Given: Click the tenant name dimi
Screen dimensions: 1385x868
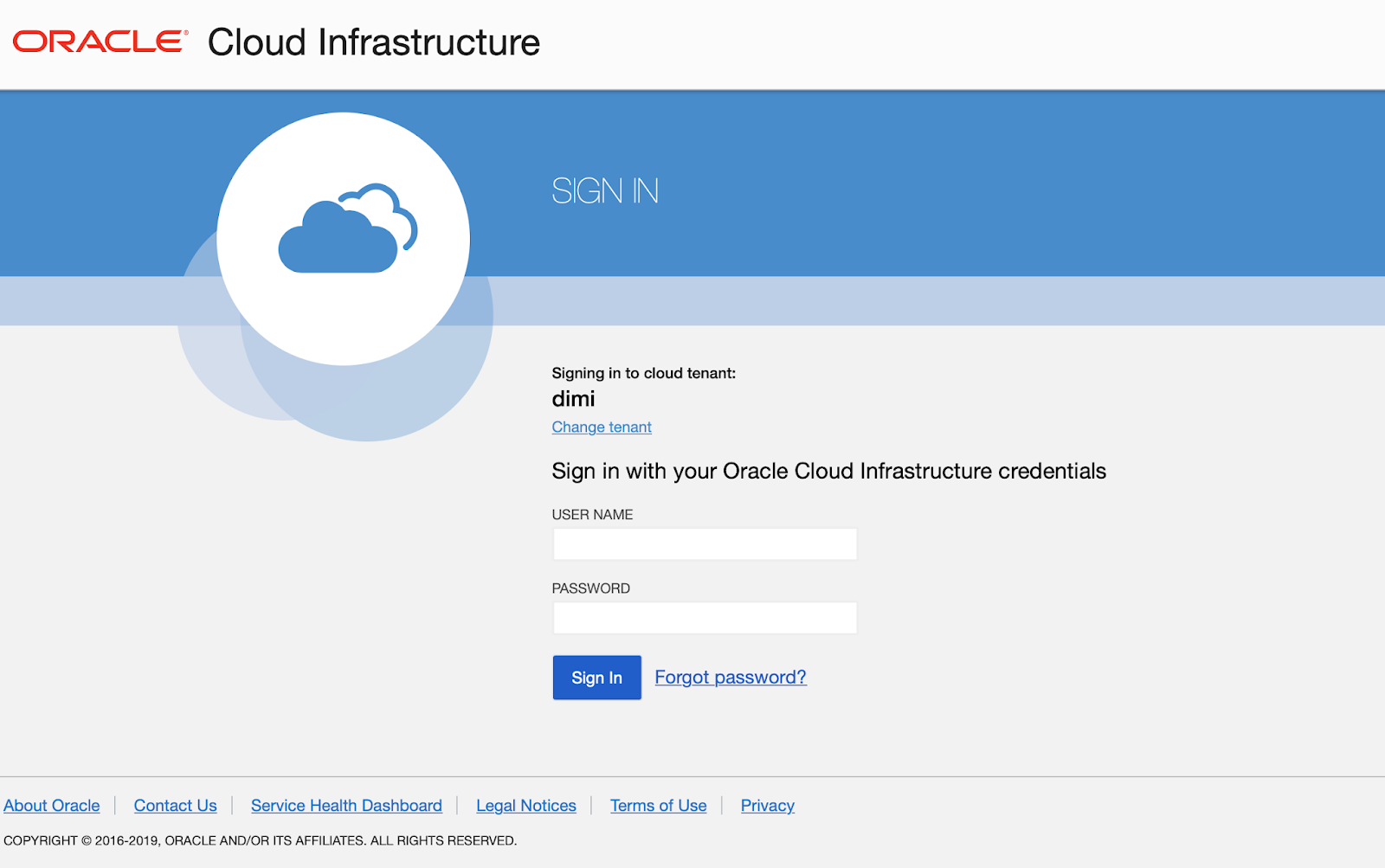Looking at the screenshot, I should point(573,399).
